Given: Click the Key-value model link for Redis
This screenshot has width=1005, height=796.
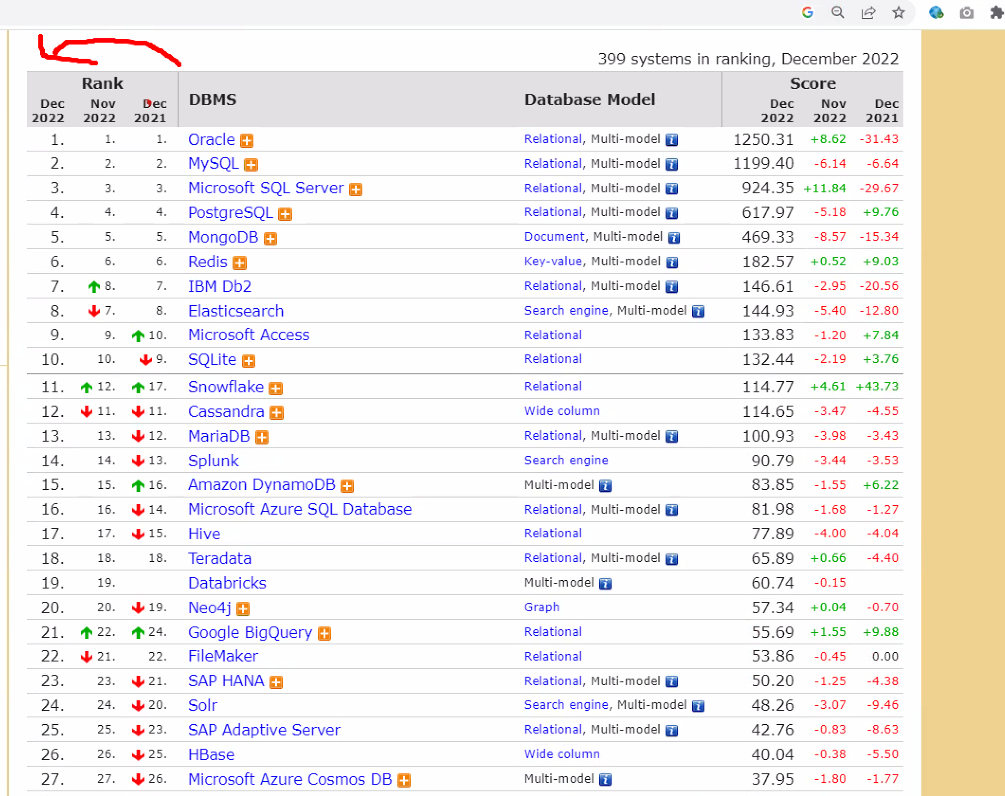Looking at the screenshot, I should pyautogui.click(x=553, y=261).
